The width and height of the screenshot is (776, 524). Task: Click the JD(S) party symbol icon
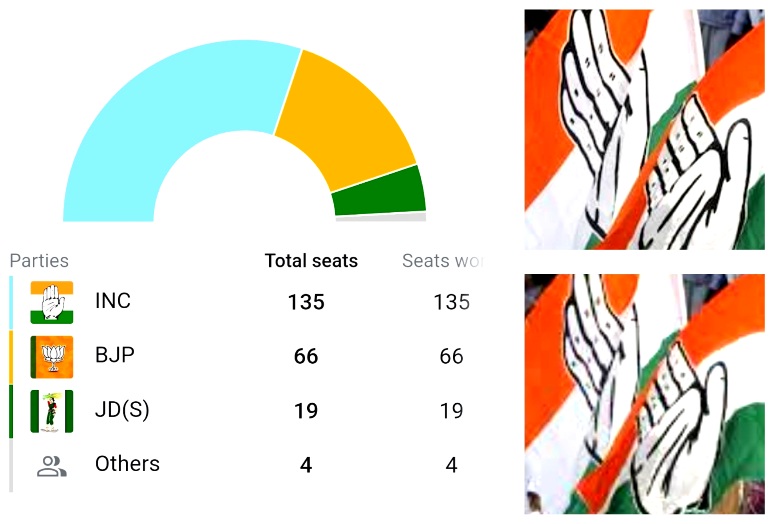pyautogui.click(x=52, y=411)
